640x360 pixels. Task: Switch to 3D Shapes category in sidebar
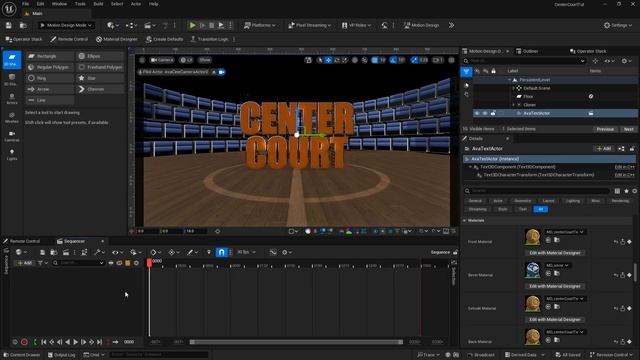(x=12, y=79)
